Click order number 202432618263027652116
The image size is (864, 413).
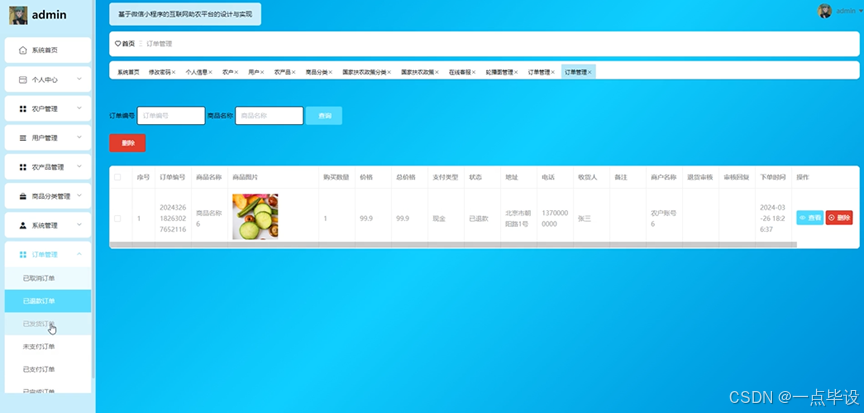pos(172,219)
